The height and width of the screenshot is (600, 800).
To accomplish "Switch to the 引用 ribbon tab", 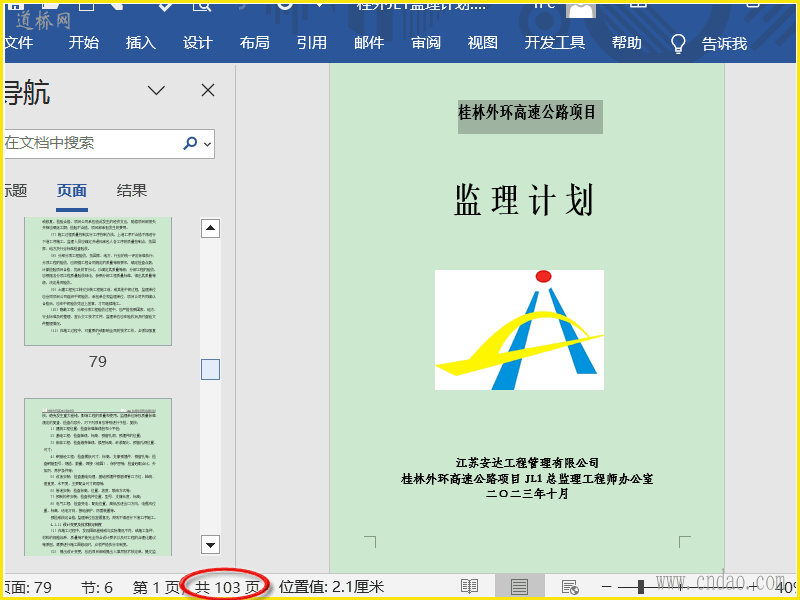I will [312, 43].
